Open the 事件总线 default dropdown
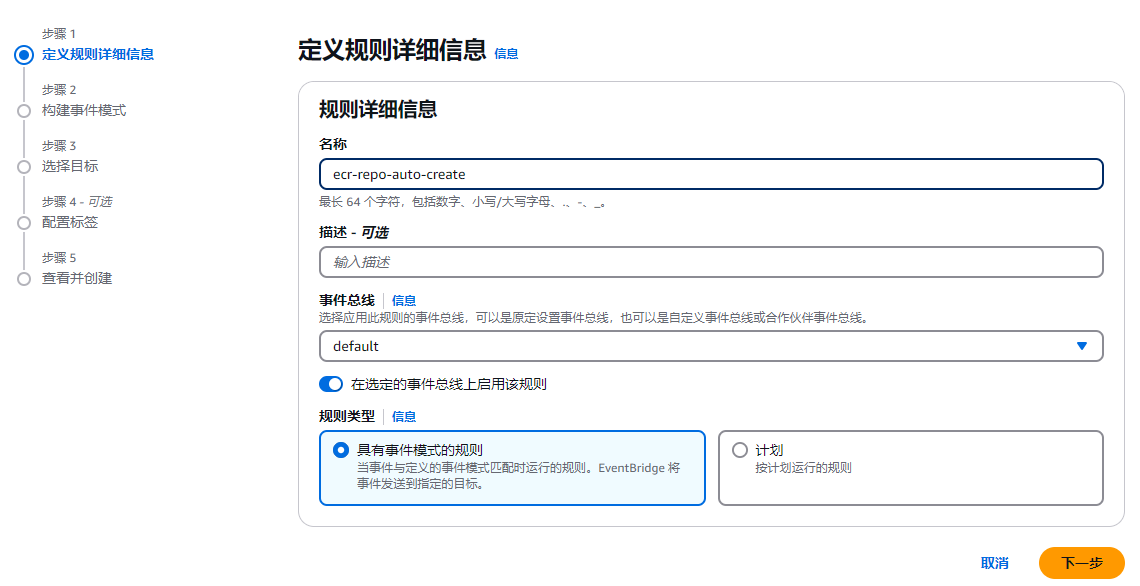Screen dimensions: 1140x586 point(711,346)
